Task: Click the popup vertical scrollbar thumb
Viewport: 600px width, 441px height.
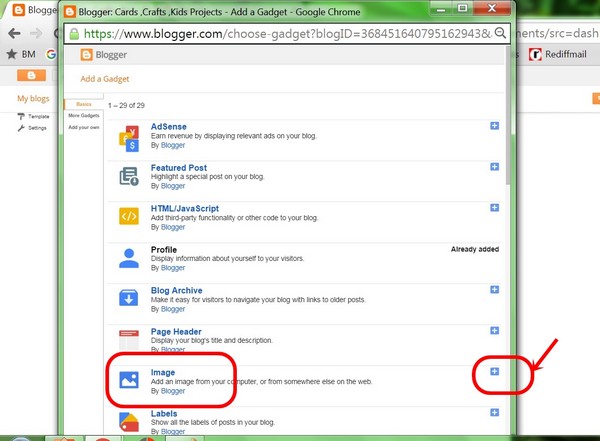Action: (508, 115)
